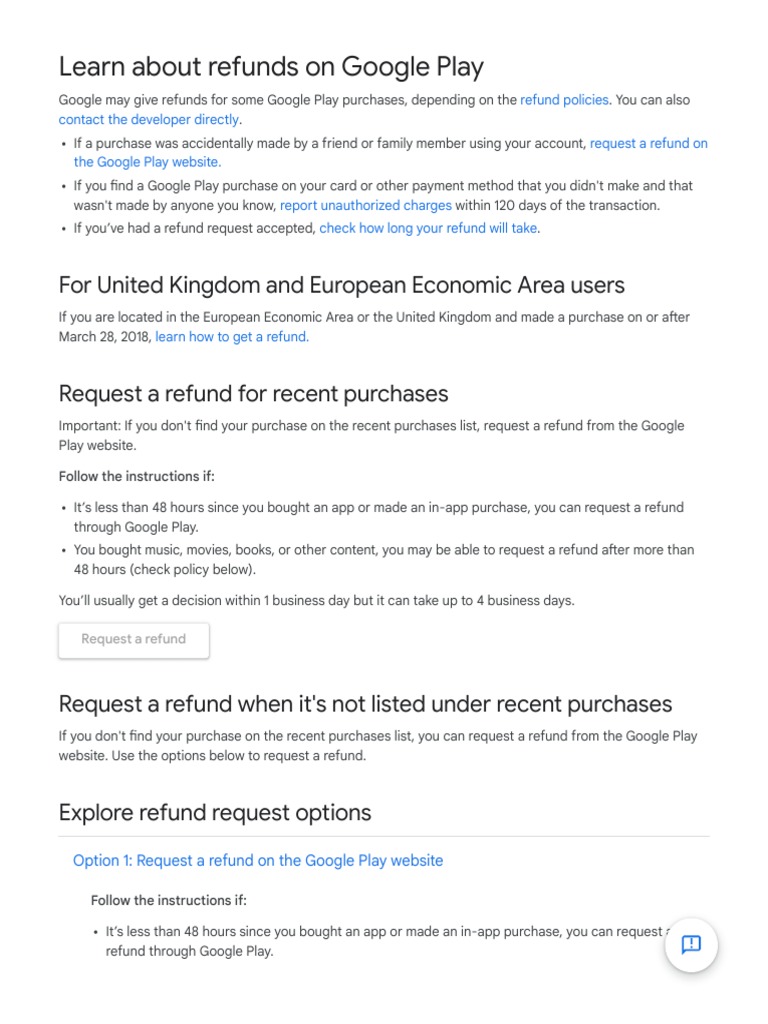This screenshot has width=768, height=1024.
Task: Click the '1 business day' decision sentence
Action: coord(316,601)
